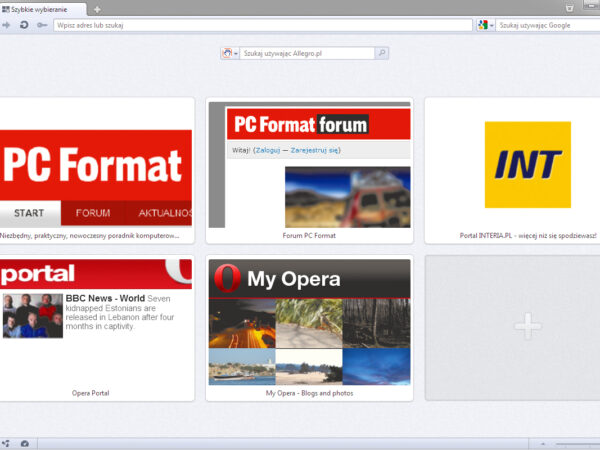
Task: Click the forward navigation arrow
Action: click(x=6, y=24)
